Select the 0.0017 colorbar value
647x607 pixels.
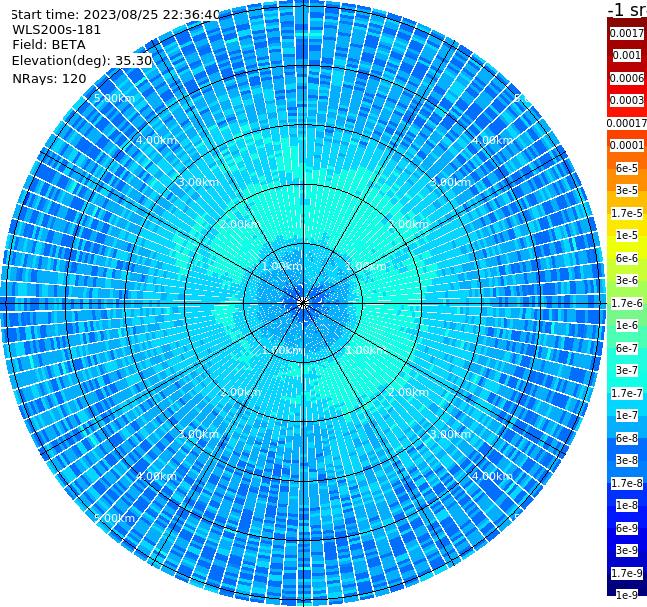pos(627,33)
